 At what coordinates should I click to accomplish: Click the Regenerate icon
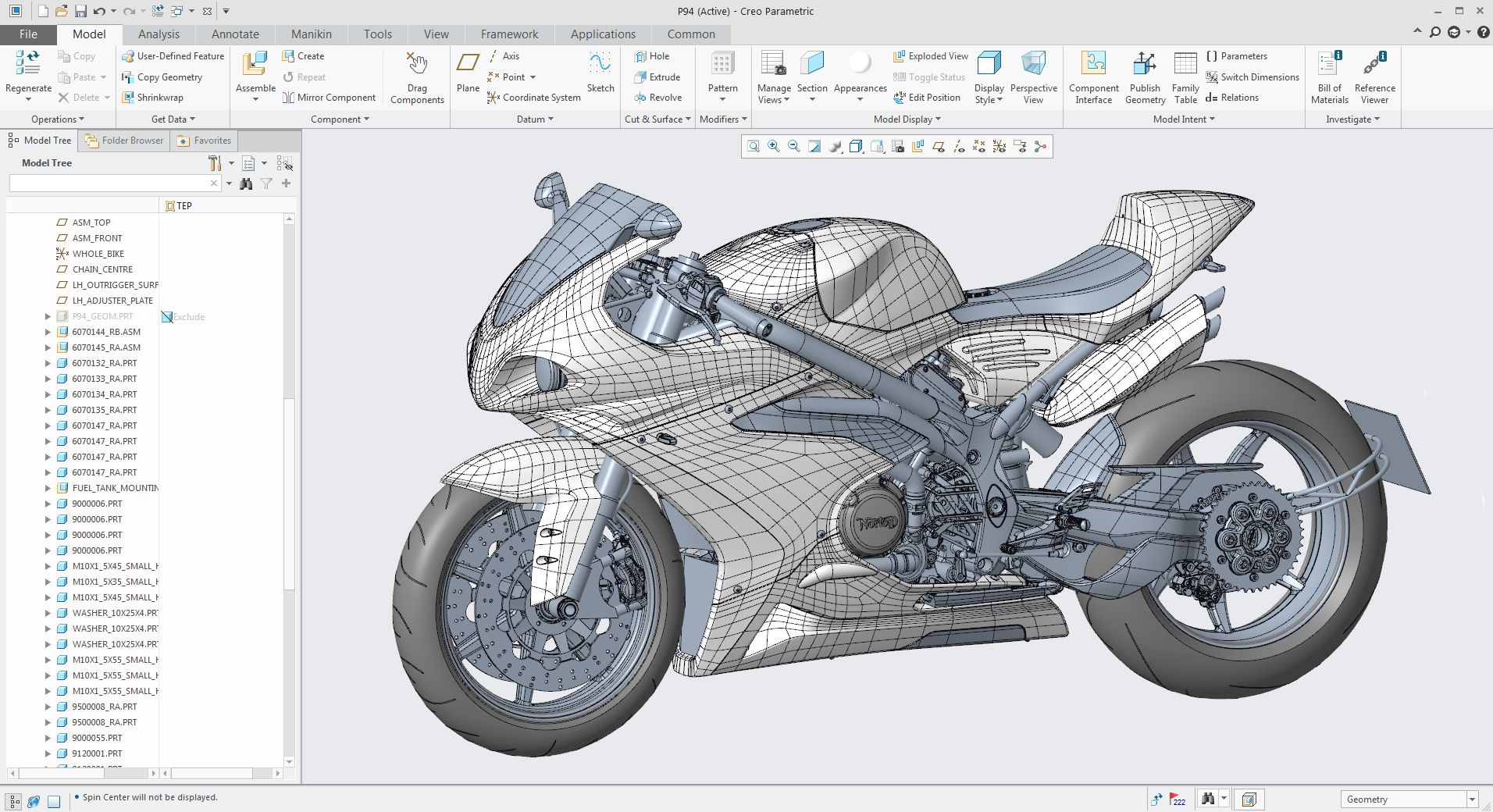pos(28,62)
